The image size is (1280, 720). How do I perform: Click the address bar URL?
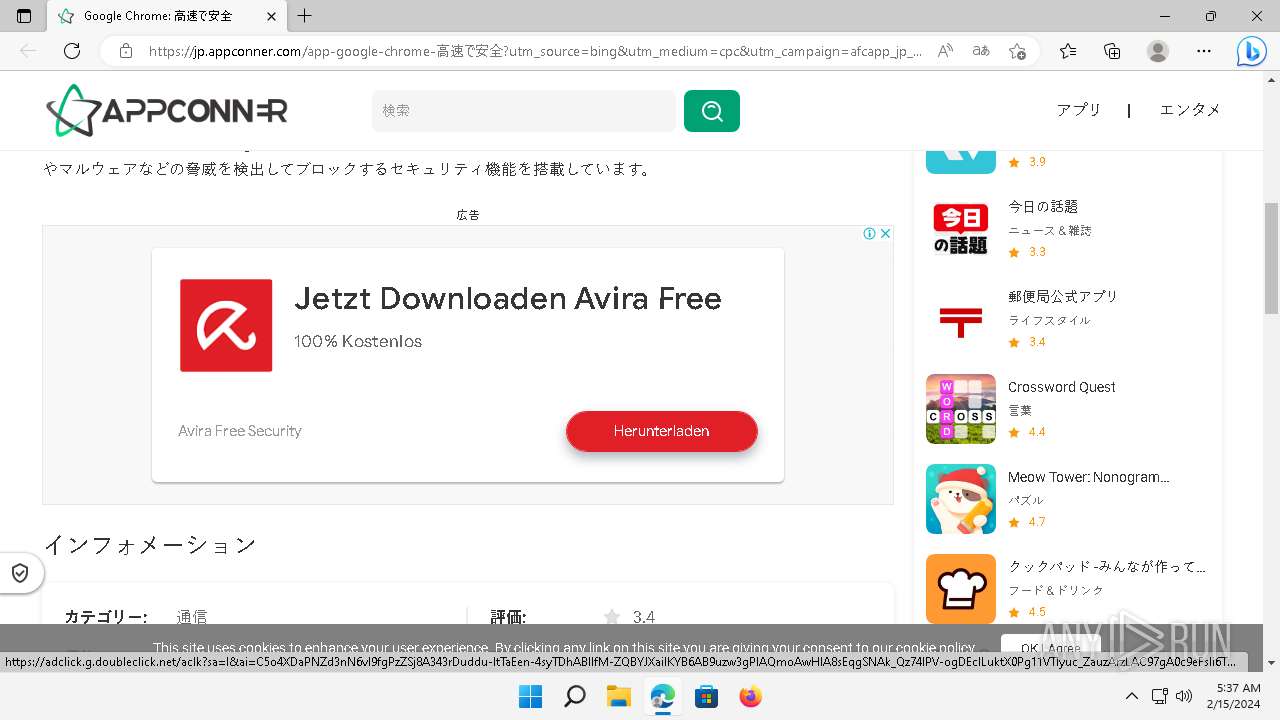[535, 51]
